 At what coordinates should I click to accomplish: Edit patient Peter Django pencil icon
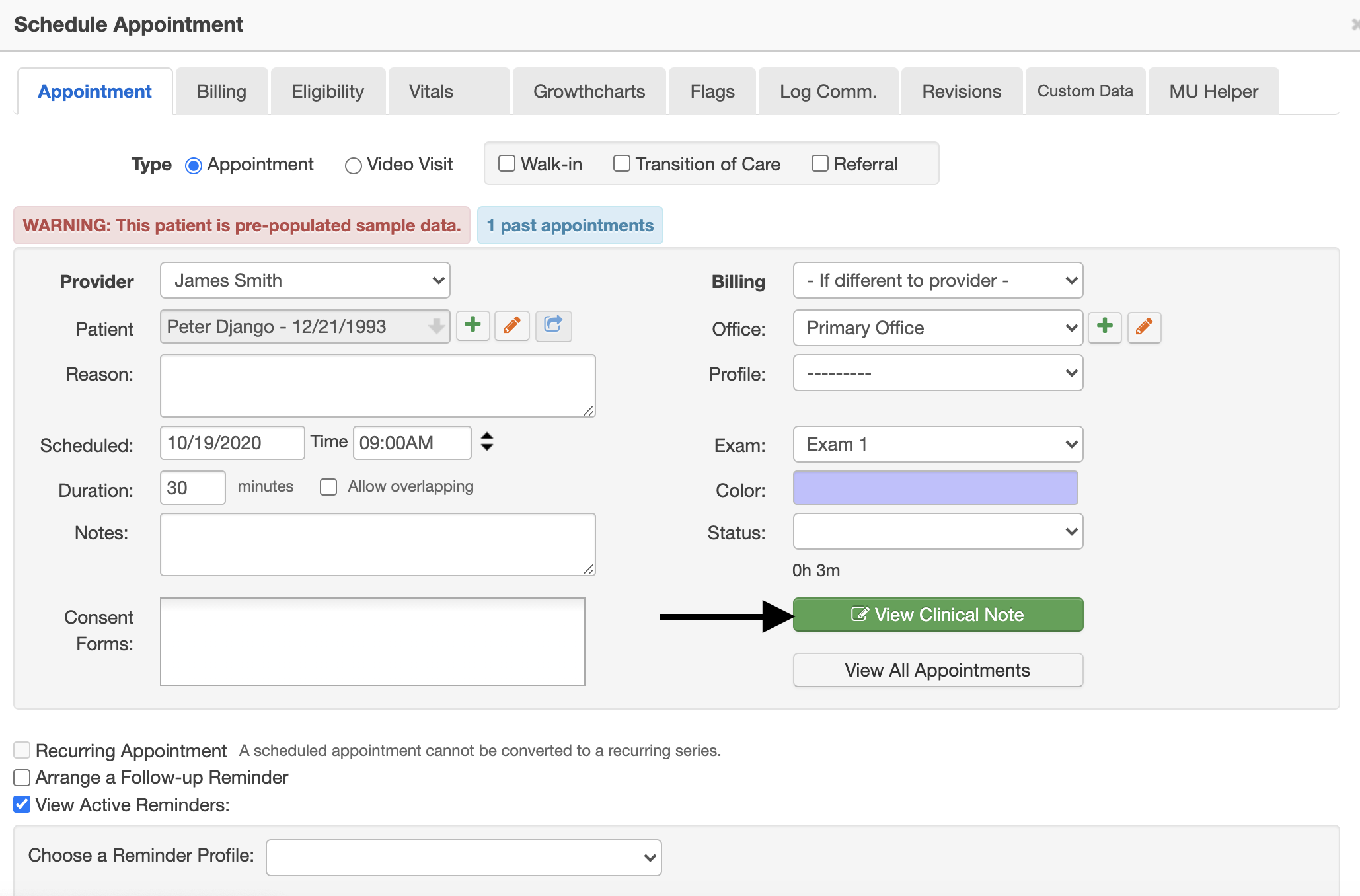coord(512,326)
